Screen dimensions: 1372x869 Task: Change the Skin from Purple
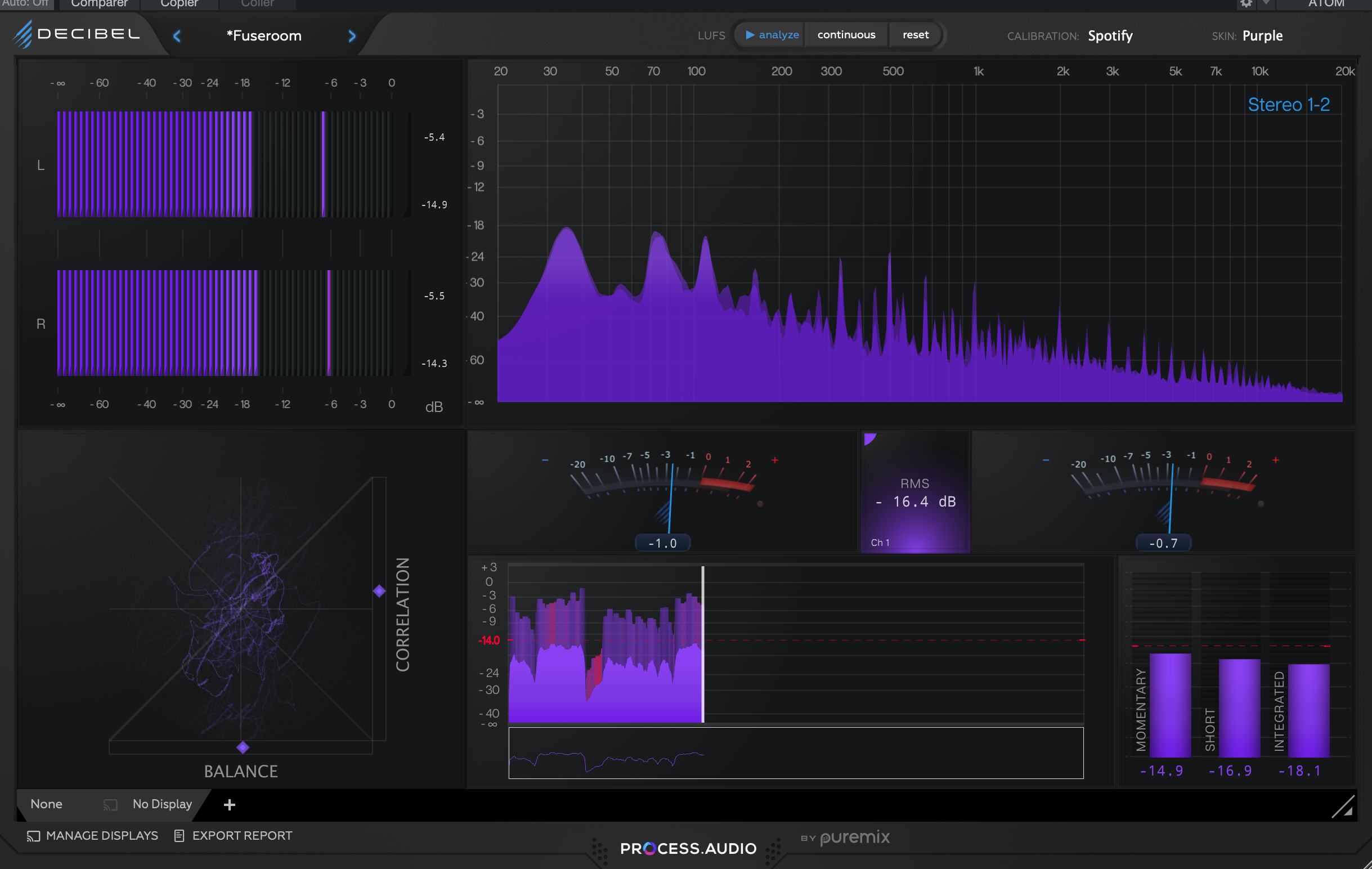1263,35
